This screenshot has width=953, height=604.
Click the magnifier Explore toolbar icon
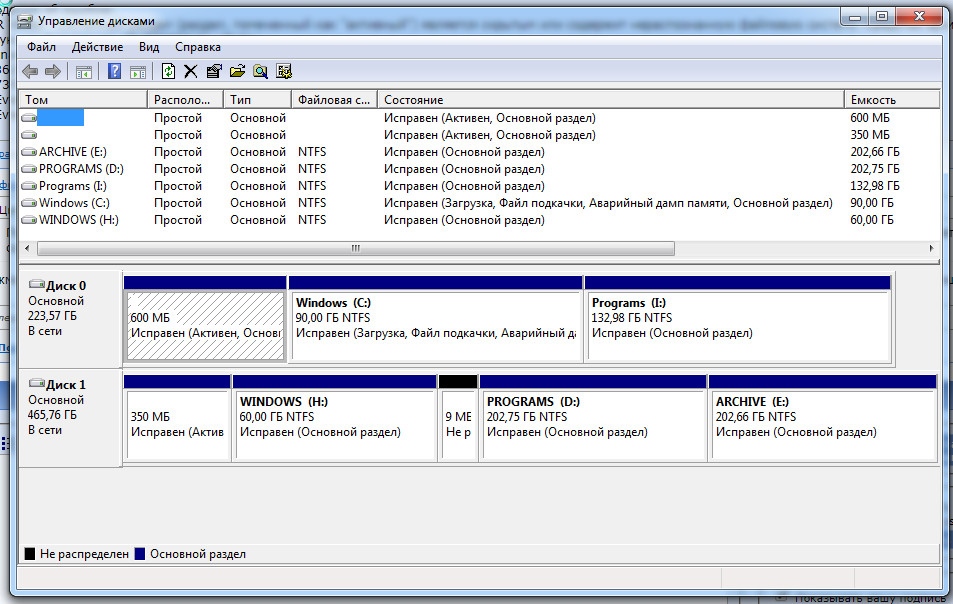click(260, 71)
